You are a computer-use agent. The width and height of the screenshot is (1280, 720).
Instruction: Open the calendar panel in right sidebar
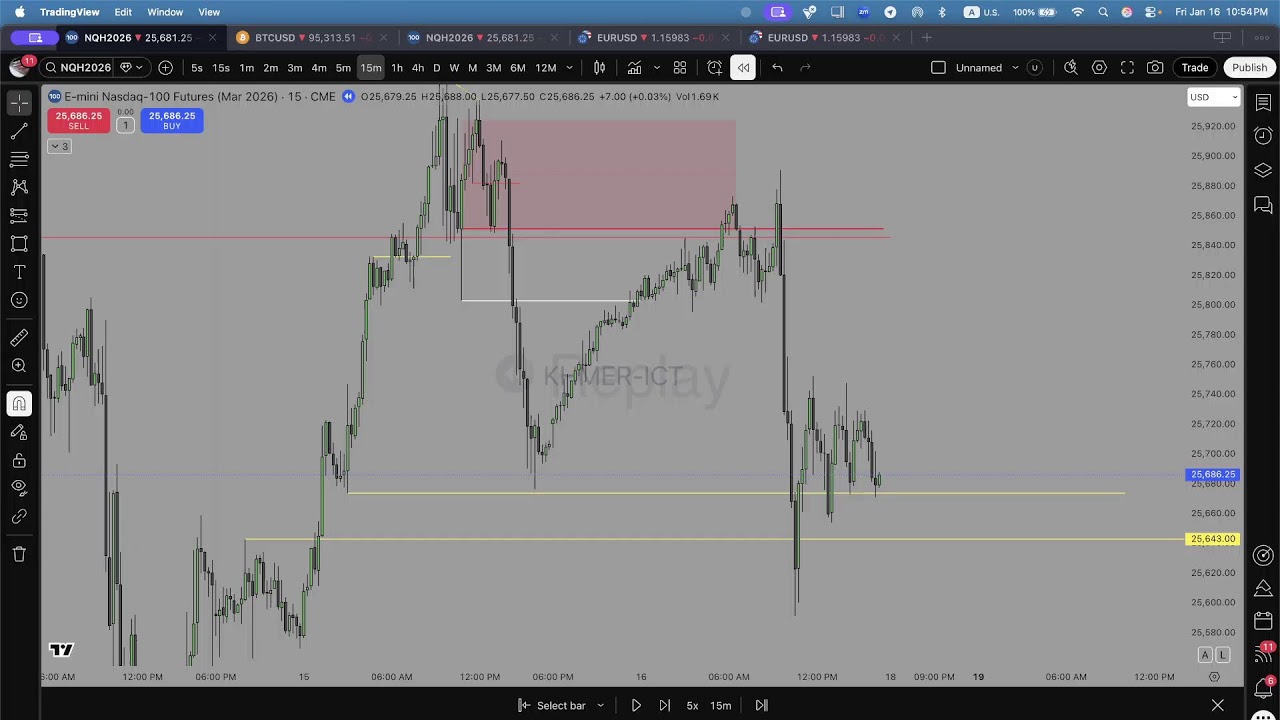pyautogui.click(x=1263, y=622)
